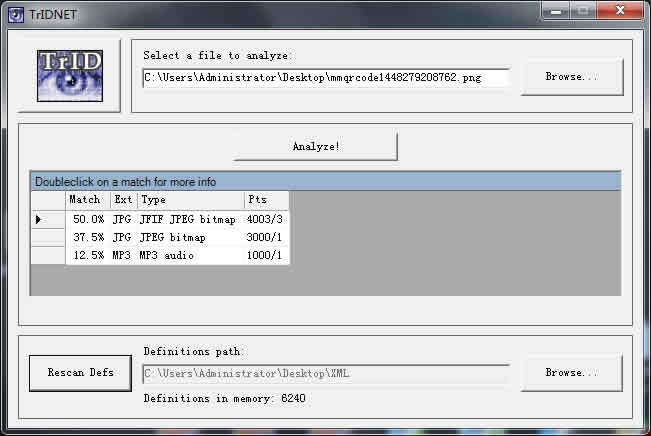651x436 pixels.
Task: Click the 1000/1 points cell
Action: pyautogui.click(x=266, y=255)
